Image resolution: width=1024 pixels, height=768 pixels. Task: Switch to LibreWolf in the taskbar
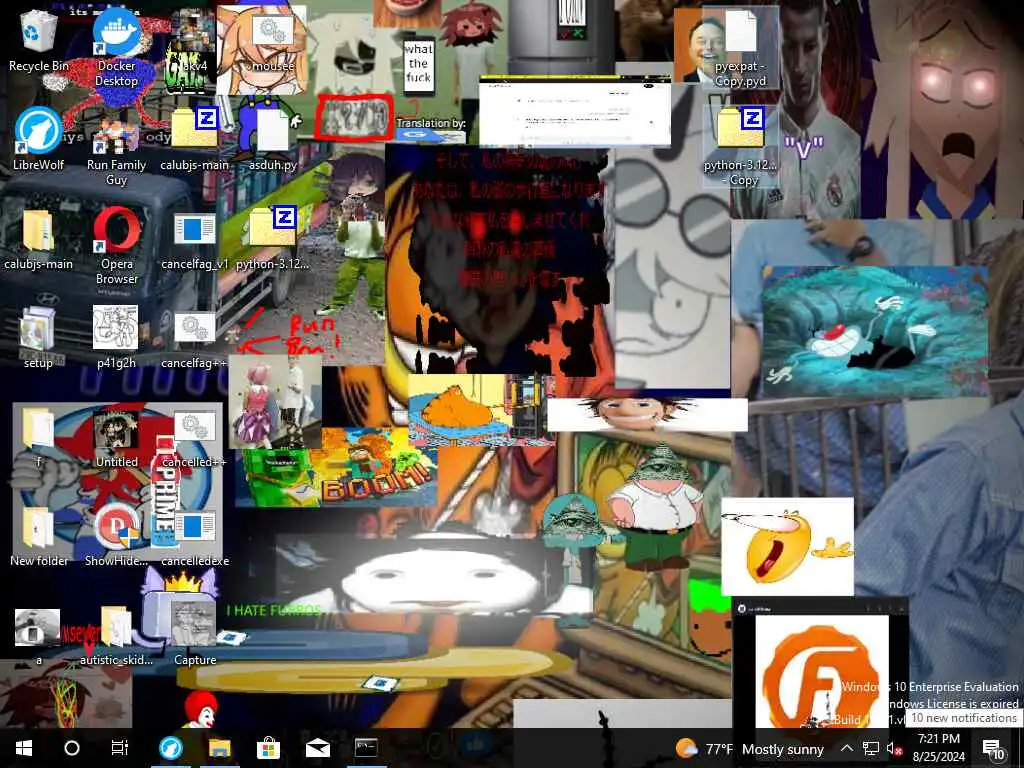point(171,748)
